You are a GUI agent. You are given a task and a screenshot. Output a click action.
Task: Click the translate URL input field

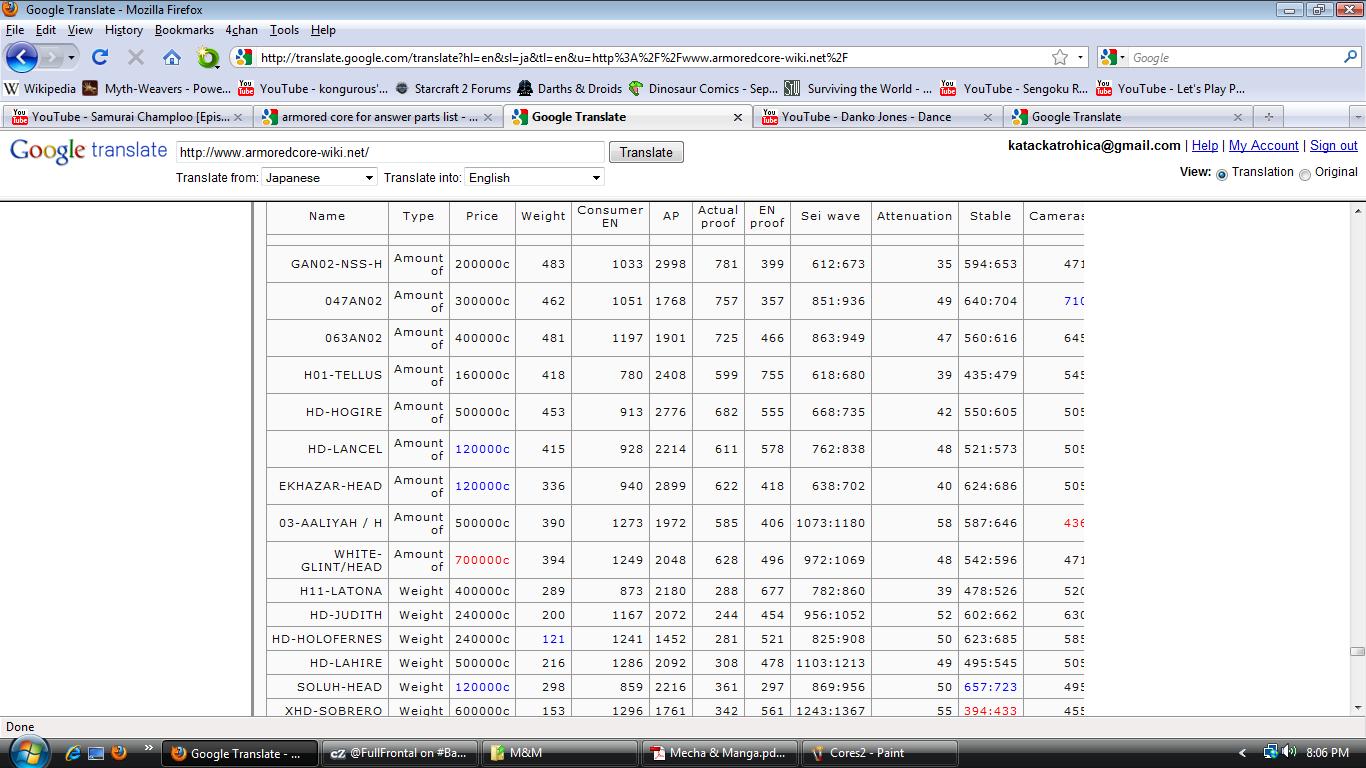click(390, 152)
